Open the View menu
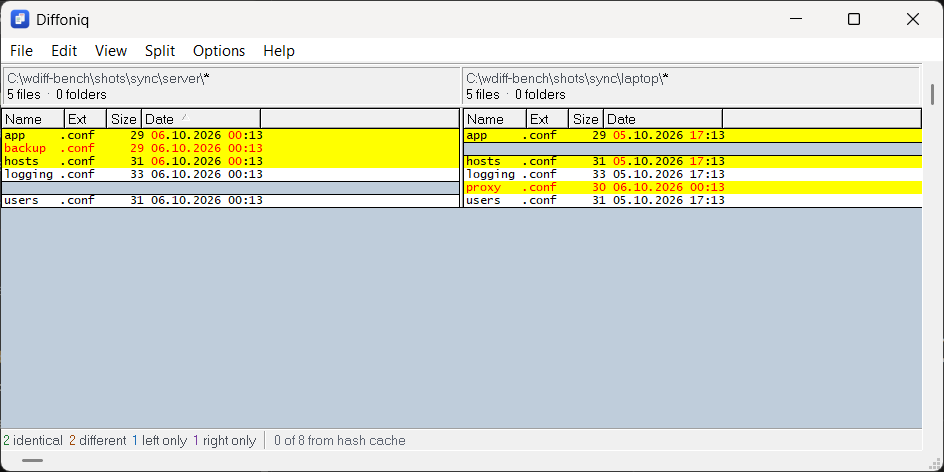944x472 pixels. [111, 51]
